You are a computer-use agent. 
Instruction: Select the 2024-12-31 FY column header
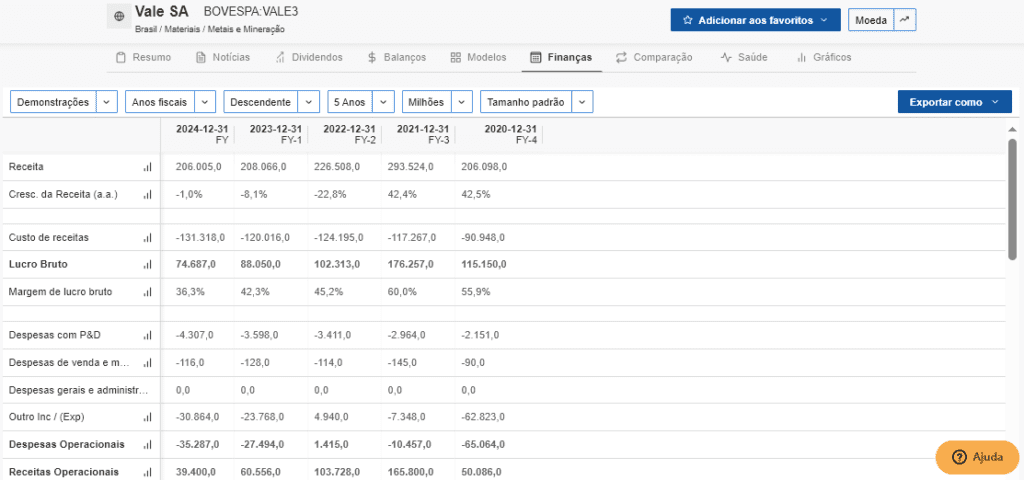pyautogui.click(x=202, y=134)
